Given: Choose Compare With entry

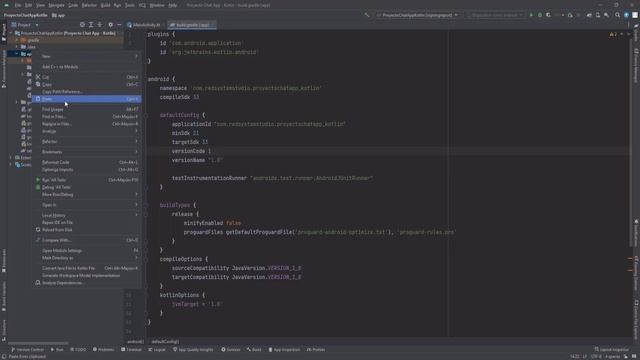Looking at the screenshot, I should pos(87,240).
